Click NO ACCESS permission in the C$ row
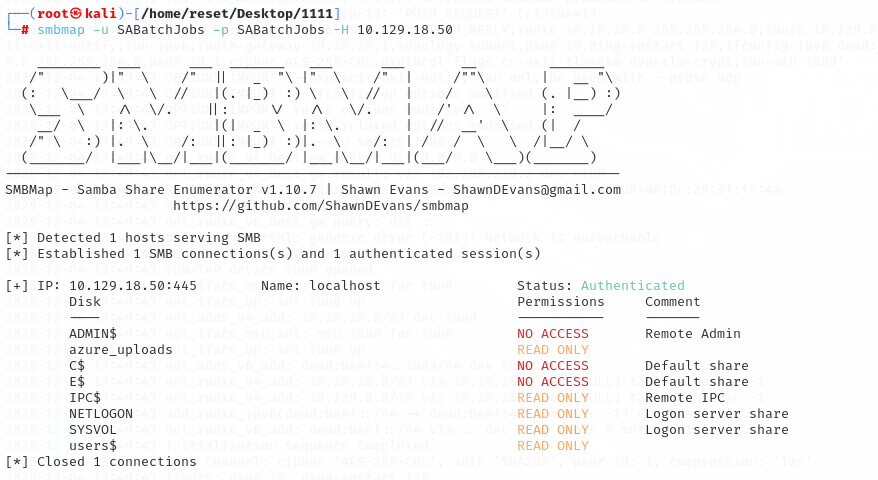The width and height of the screenshot is (878, 480). (553, 366)
